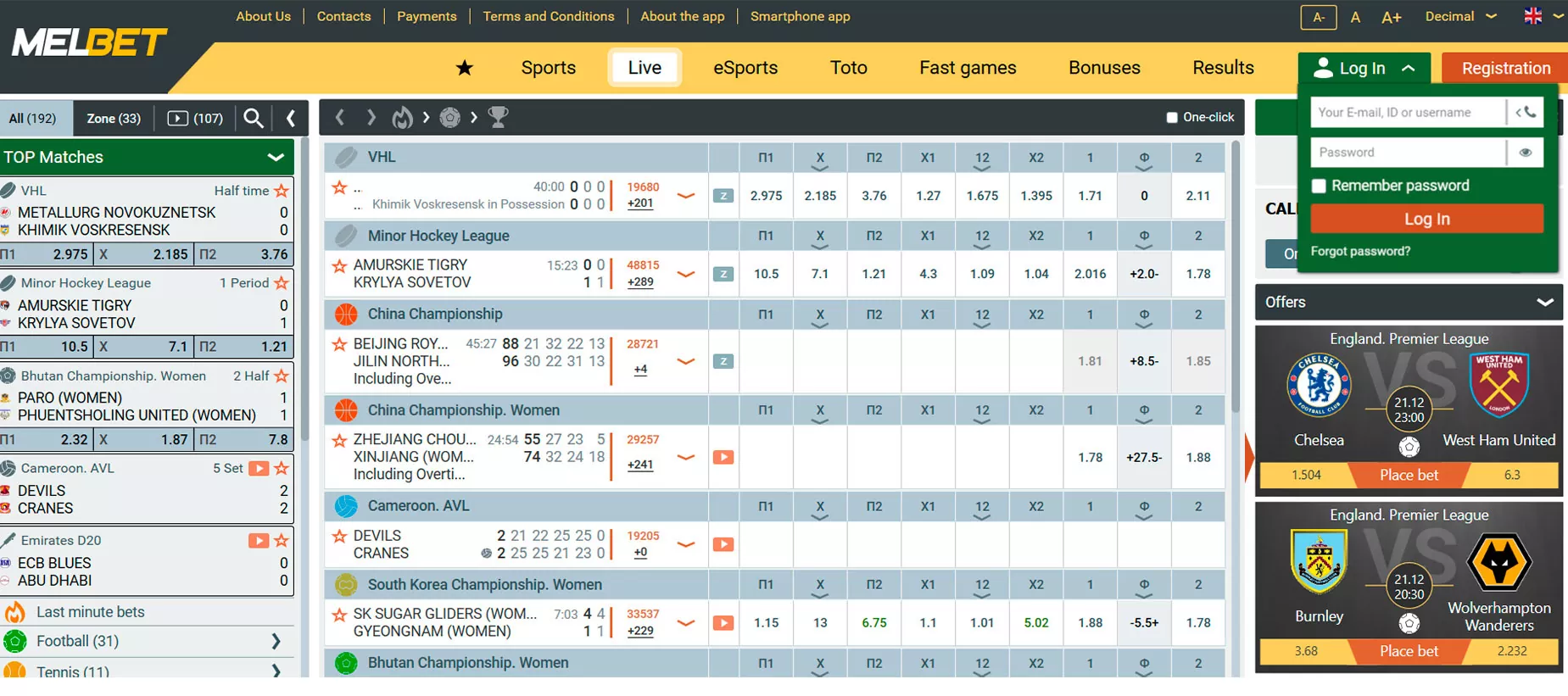Open Decimal odds format dropdown
This screenshot has width=1568, height=696.
click(x=1460, y=16)
